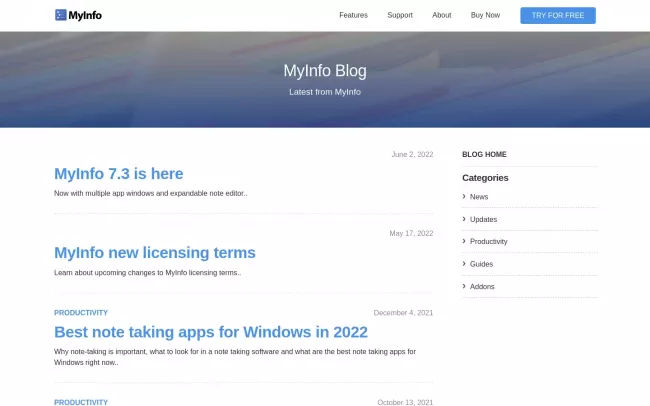Click the TRY FOR FREE button
This screenshot has width=650, height=406.
[558, 15]
